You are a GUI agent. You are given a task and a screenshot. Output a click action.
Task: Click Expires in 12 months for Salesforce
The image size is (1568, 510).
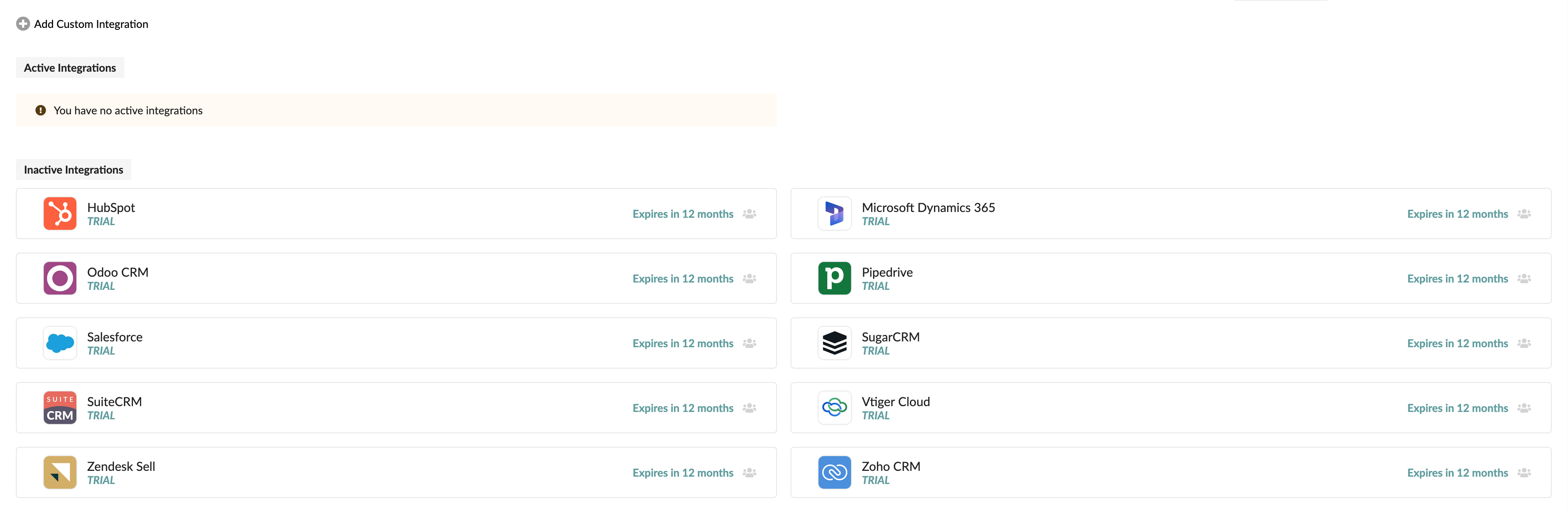(x=683, y=343)
